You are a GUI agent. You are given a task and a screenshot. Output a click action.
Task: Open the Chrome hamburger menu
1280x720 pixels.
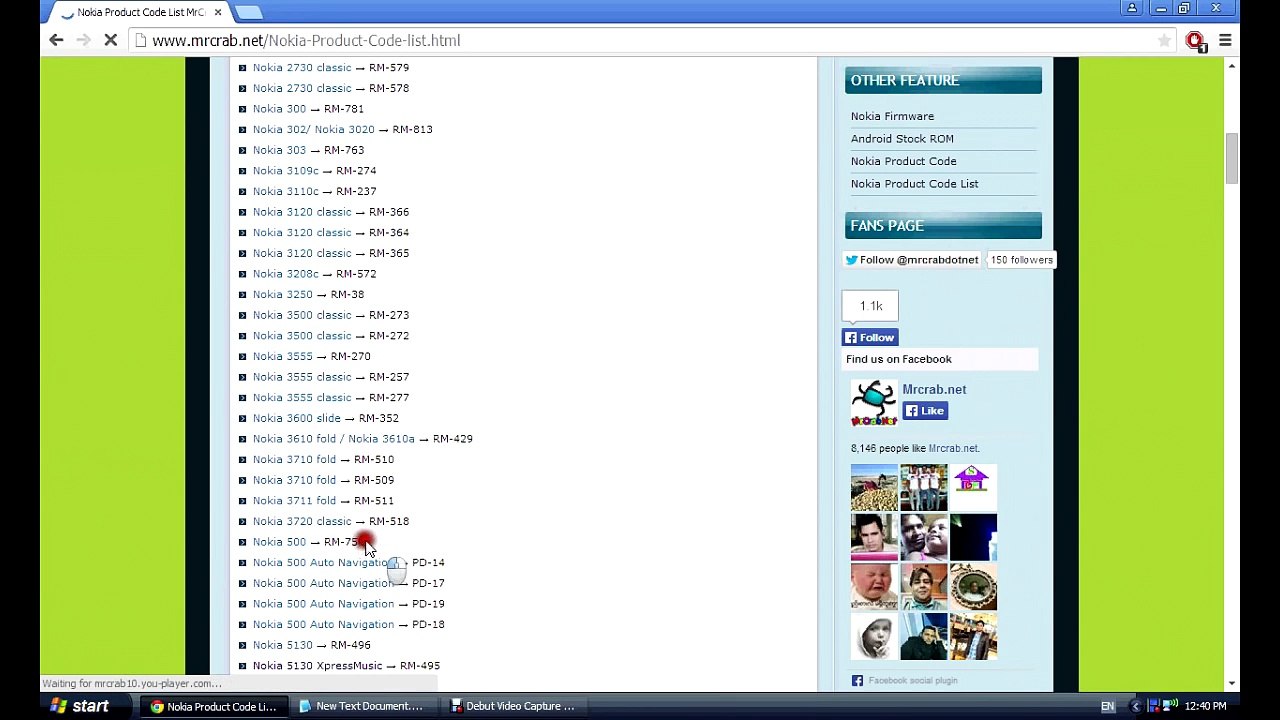coord(1225,40)
